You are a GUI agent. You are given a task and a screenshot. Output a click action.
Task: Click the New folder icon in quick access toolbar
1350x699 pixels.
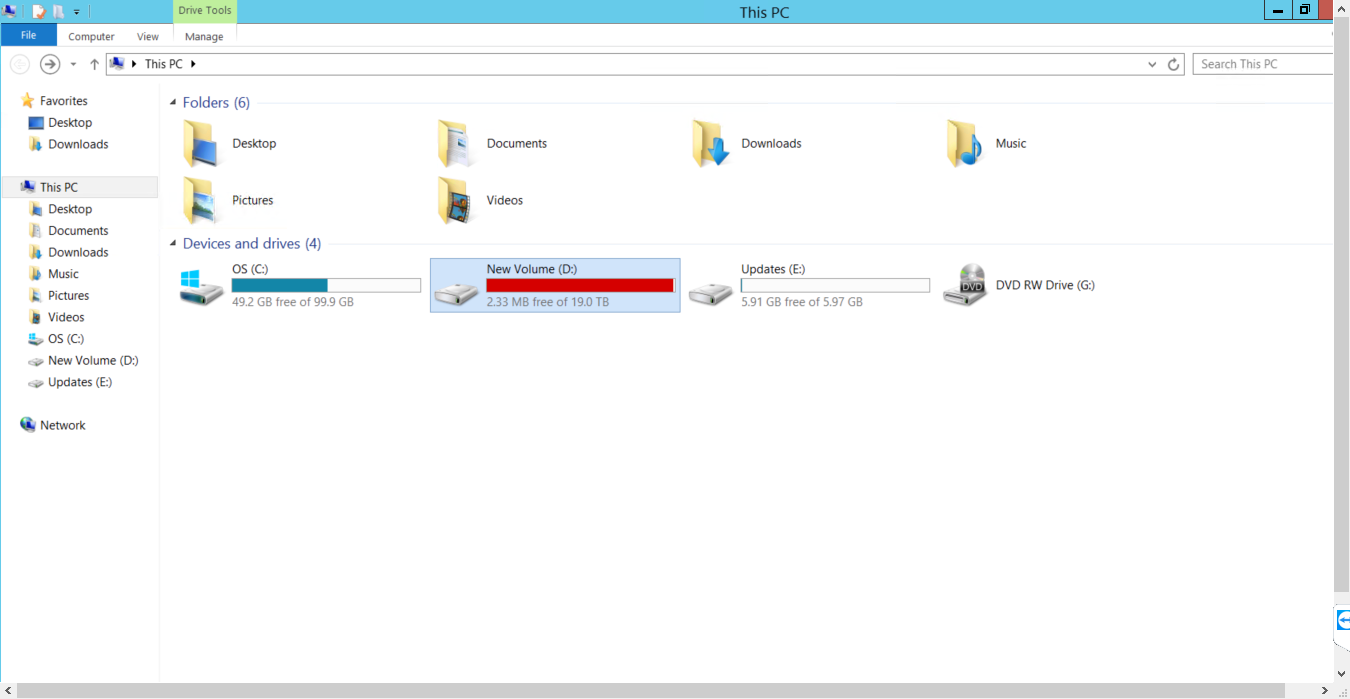[58, 11]
